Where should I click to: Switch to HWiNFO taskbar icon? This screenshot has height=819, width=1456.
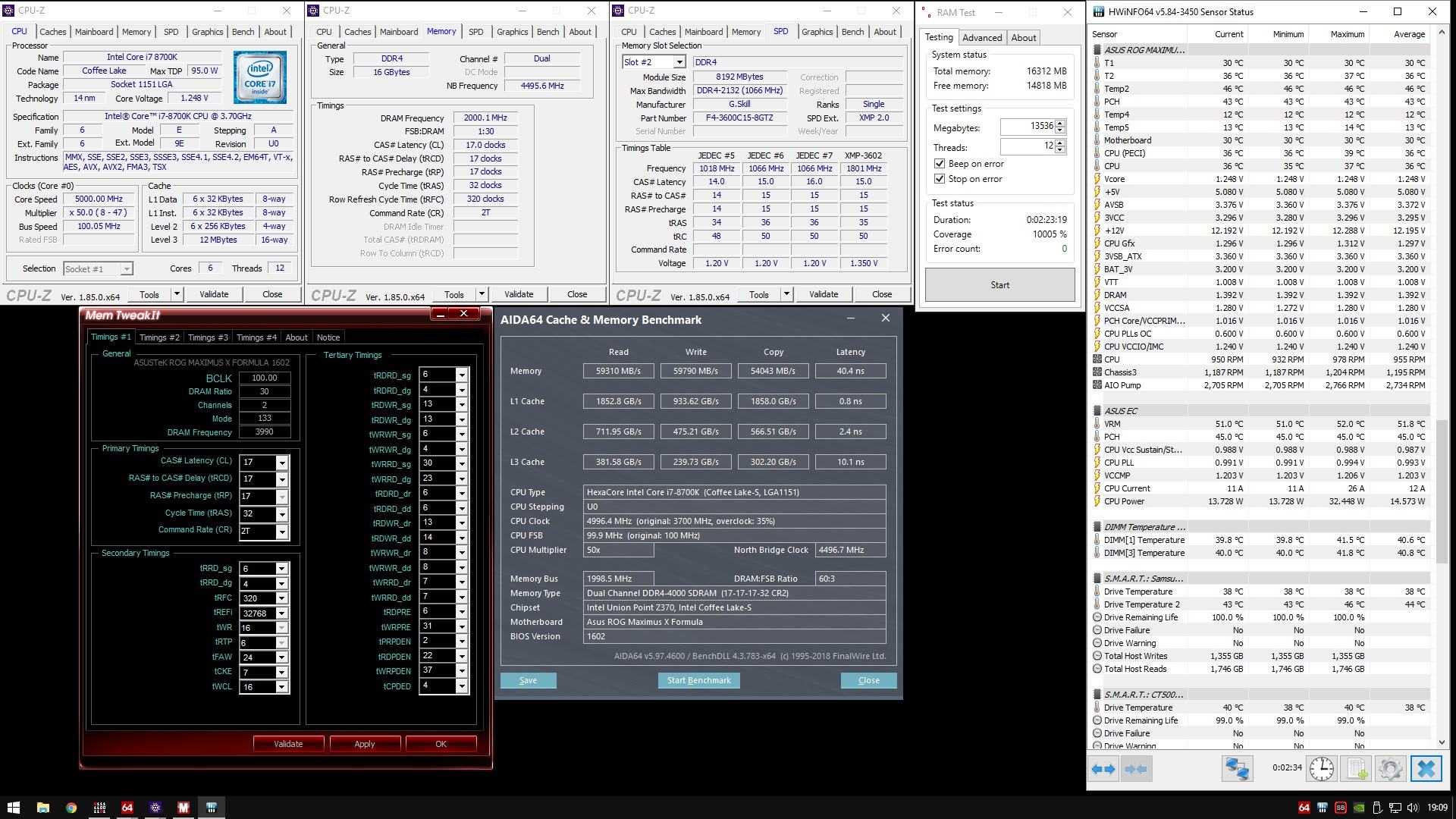click(212, 808)
